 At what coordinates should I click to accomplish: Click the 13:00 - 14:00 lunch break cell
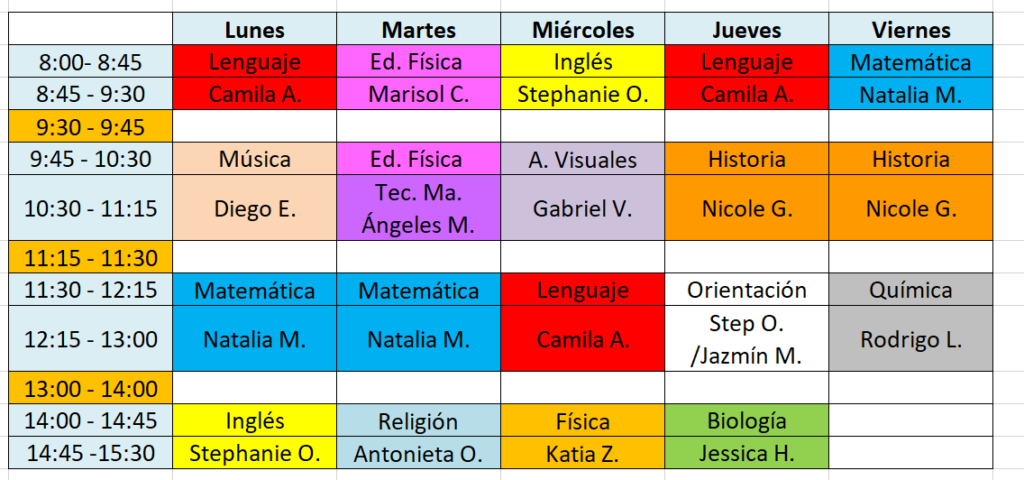(90, 388)
